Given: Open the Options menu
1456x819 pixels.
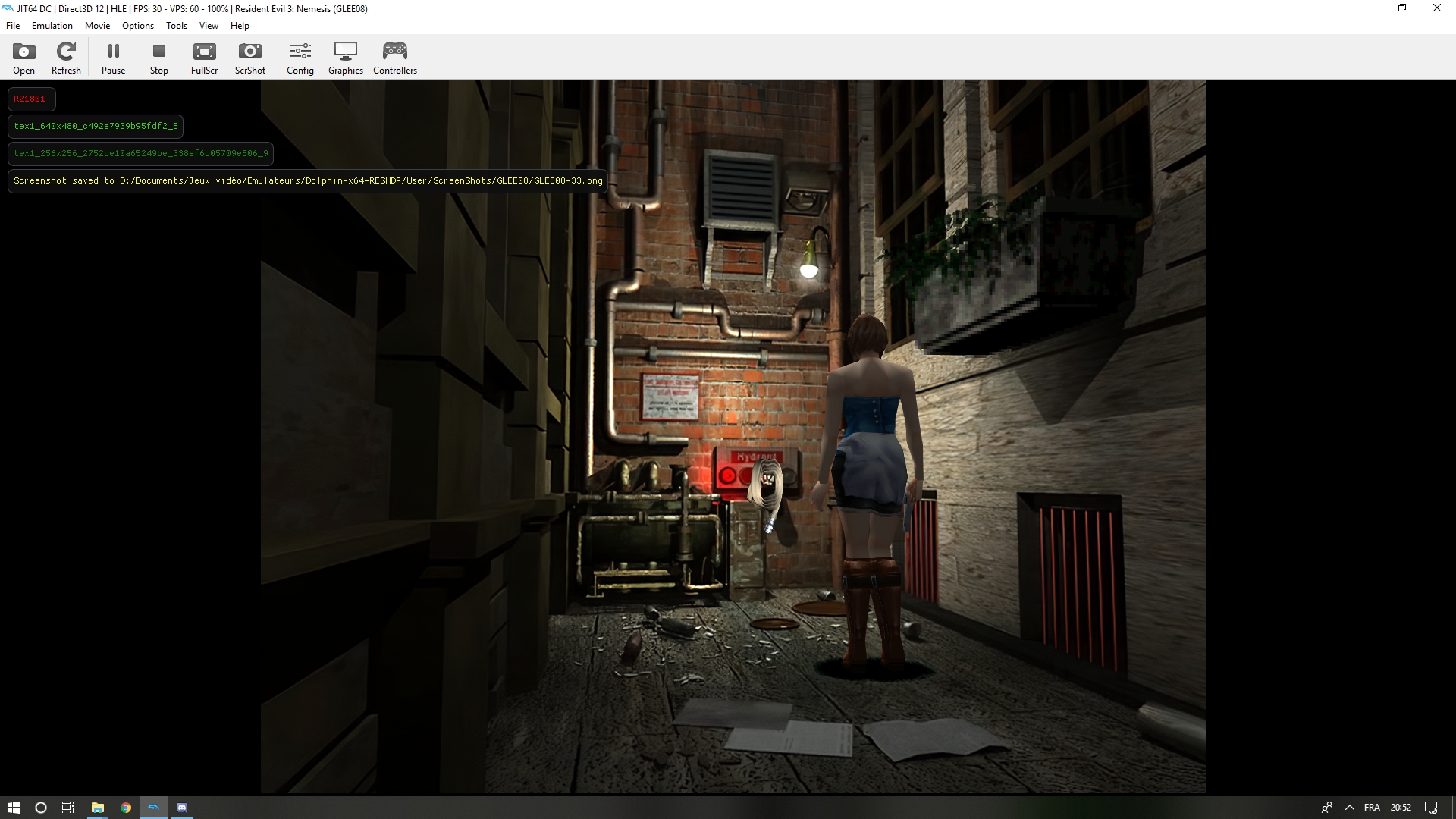Looking at the screenshot, I should pyautogui.click(x=138, y=26).
